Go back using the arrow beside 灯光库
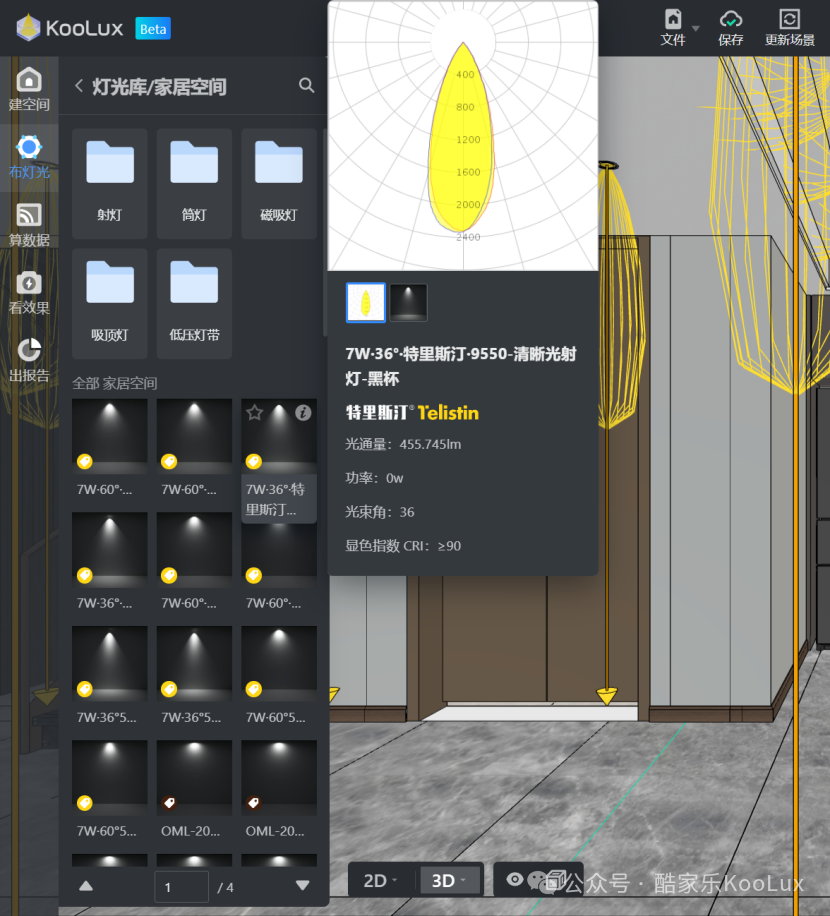 point(79,86)
